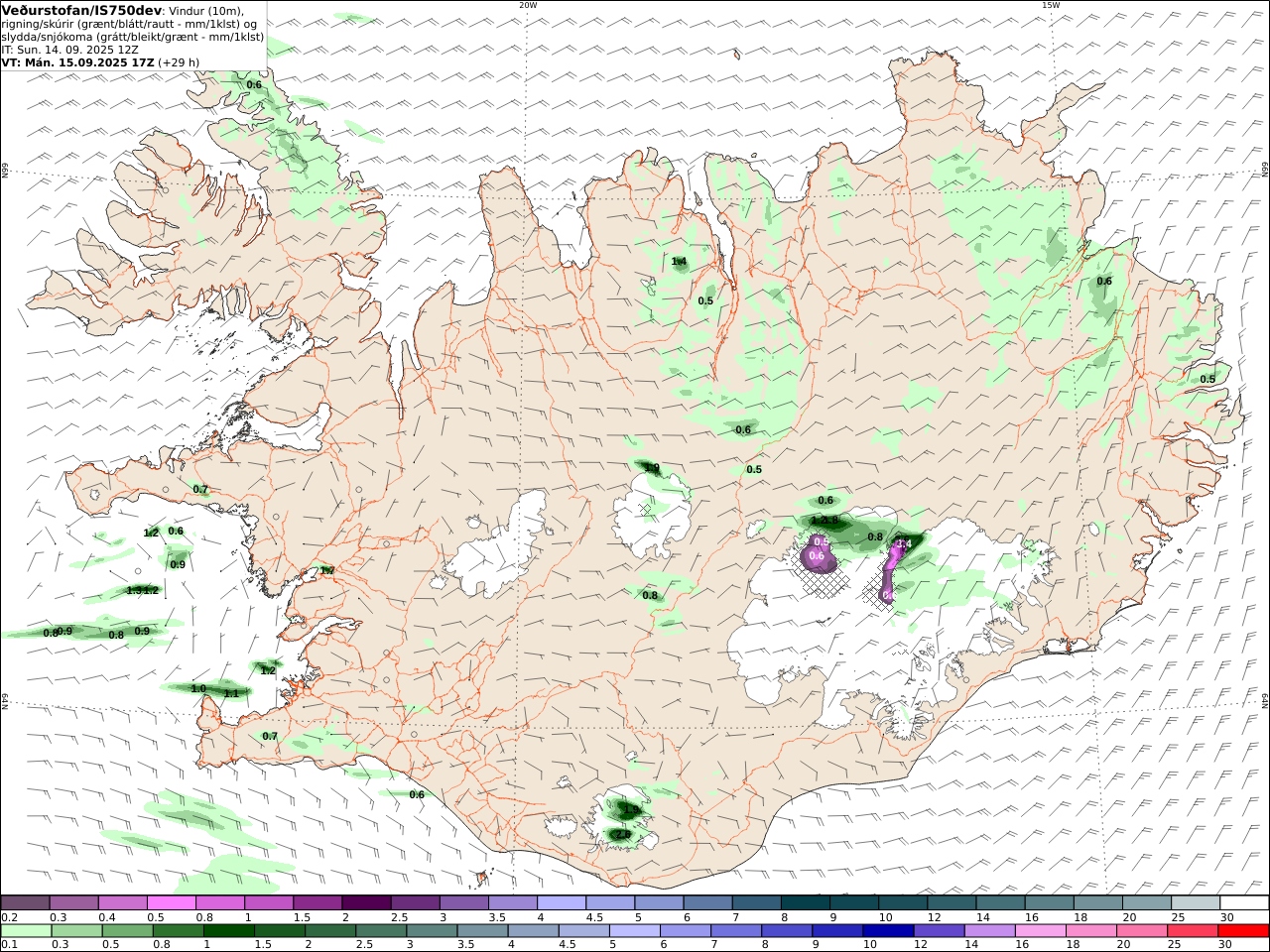This screenshot has width=1270, height=952.
Task: Pick upper legend swatch between 12 and 14
Action: tap(952, 903)
